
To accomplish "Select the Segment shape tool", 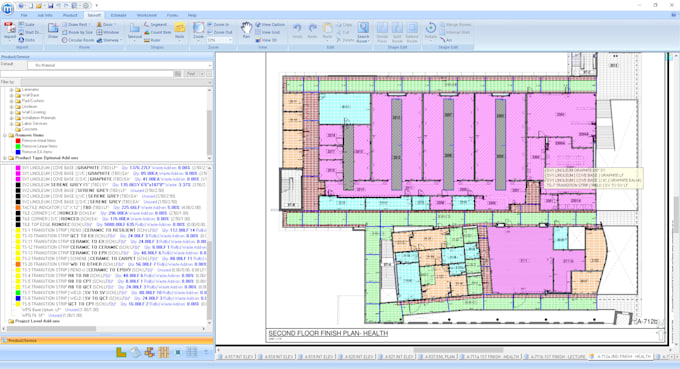I will (x=156, y=25).
